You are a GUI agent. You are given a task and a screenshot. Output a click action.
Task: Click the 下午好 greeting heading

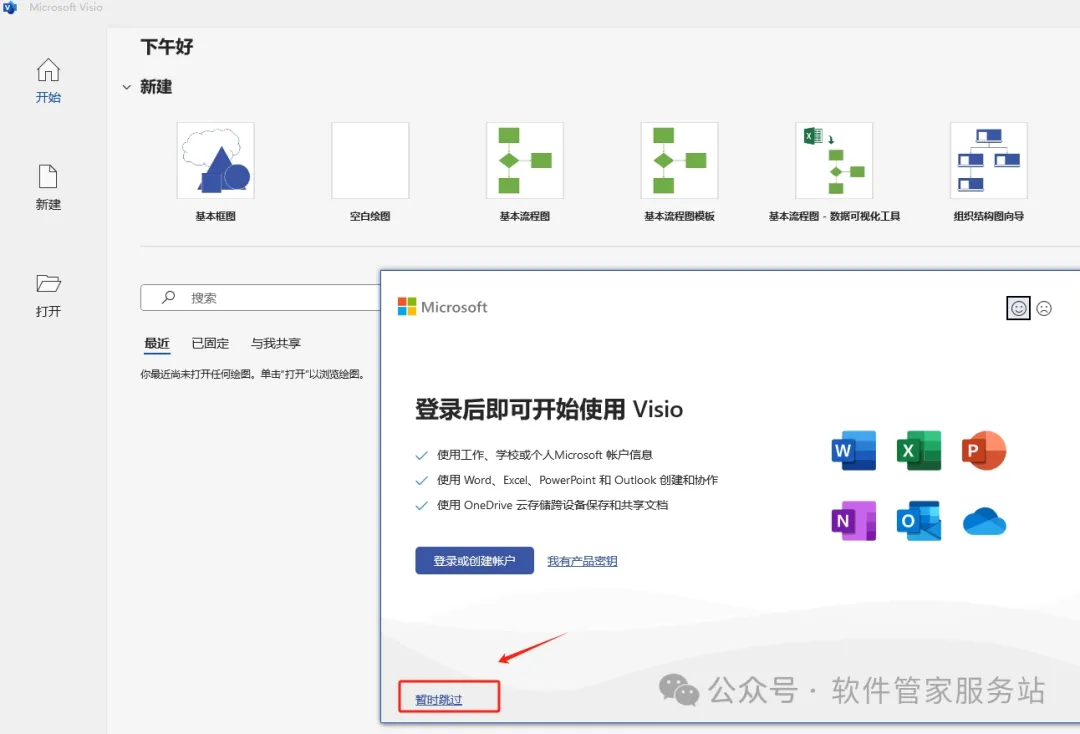click(x=167, y=47)
